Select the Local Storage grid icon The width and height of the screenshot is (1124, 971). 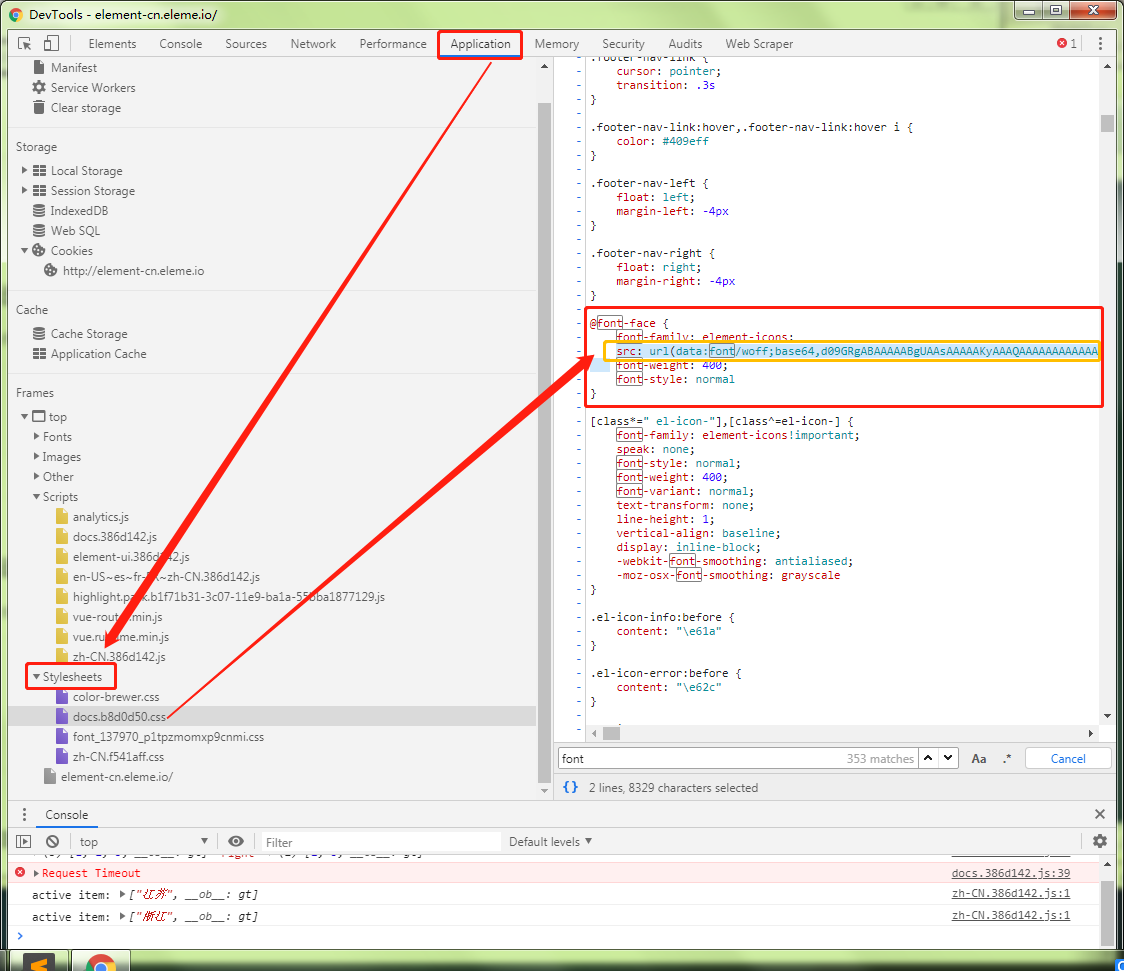coord(39,171)
